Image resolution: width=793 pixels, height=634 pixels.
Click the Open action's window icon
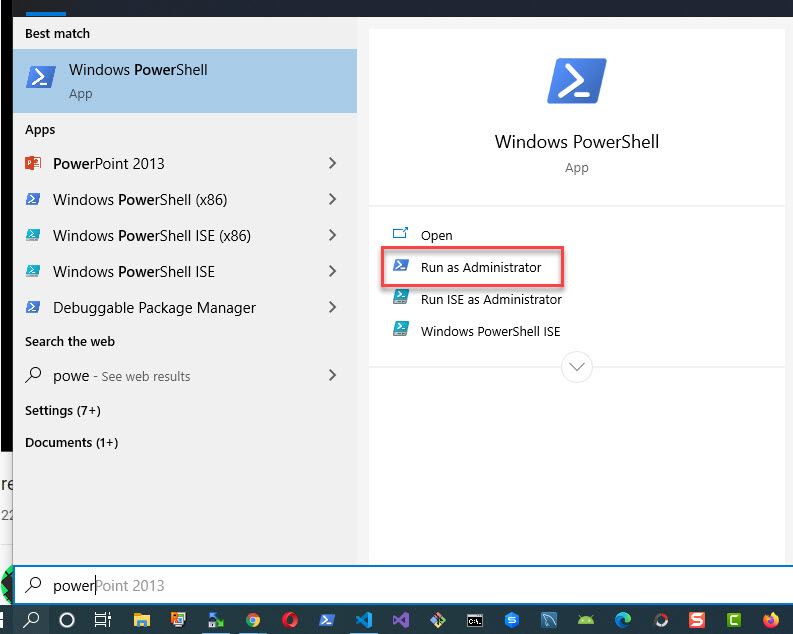401,234
